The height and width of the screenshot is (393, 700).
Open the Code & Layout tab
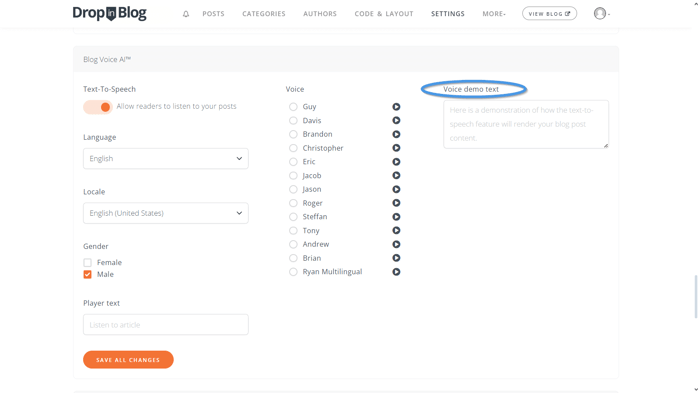click(384, 14)
